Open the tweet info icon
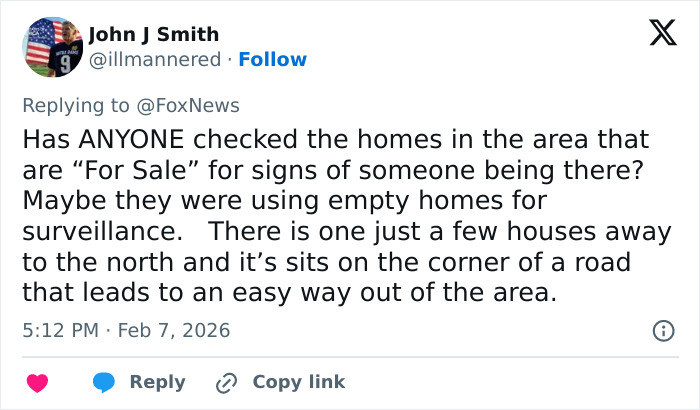 (661, 330)
